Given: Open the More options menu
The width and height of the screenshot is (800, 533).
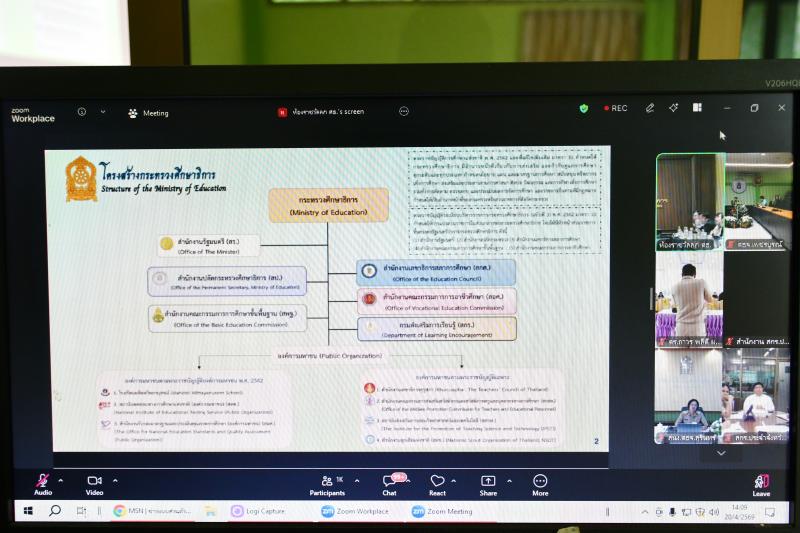Looking at the screenshot, I should (540, 482).
